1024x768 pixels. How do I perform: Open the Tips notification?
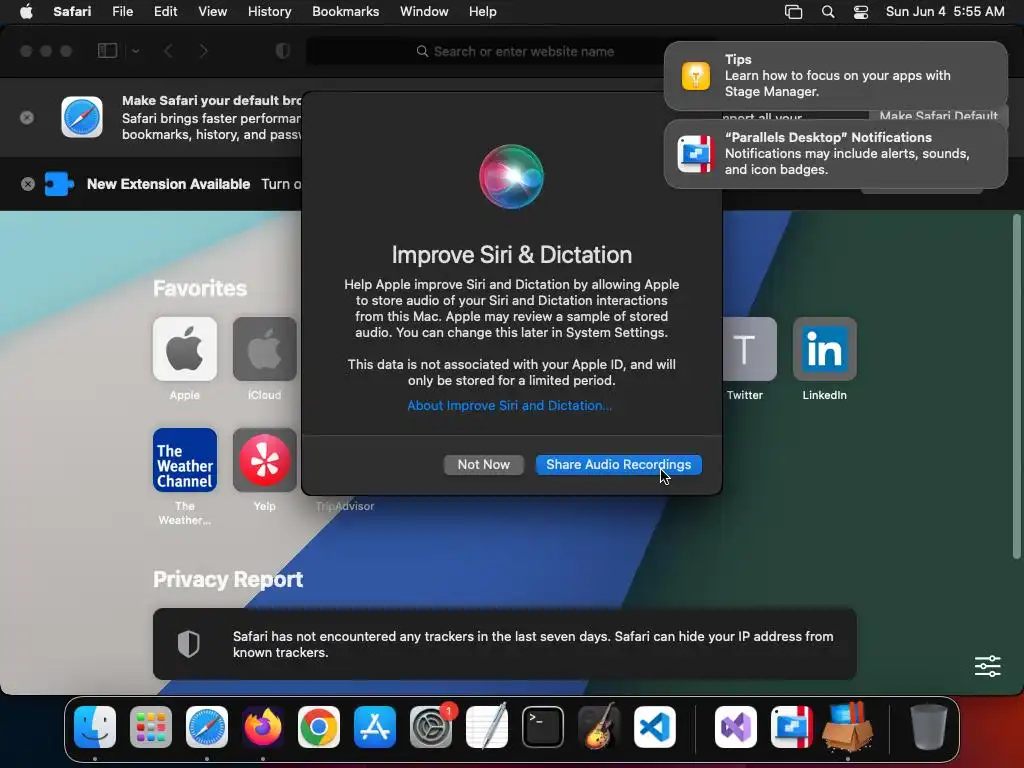835,76
